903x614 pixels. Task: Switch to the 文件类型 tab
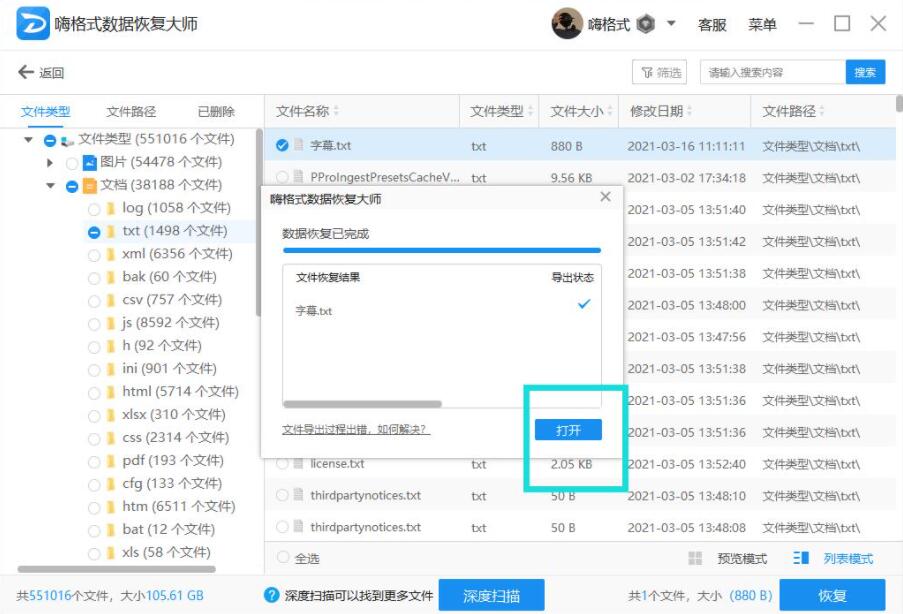pyautogui.click(x=45, y=111)
